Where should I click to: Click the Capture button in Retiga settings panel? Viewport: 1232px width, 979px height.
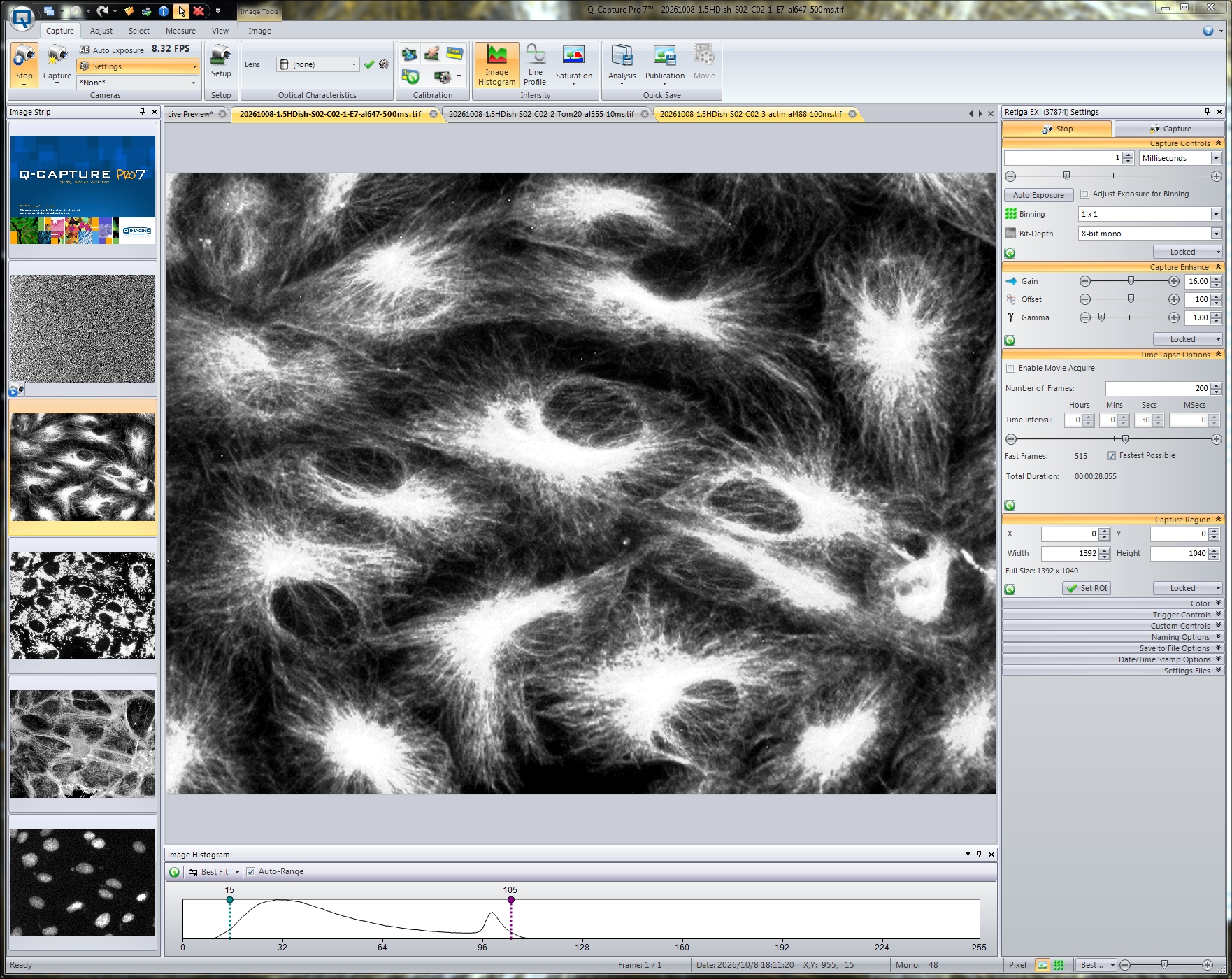coord(1169,129)
